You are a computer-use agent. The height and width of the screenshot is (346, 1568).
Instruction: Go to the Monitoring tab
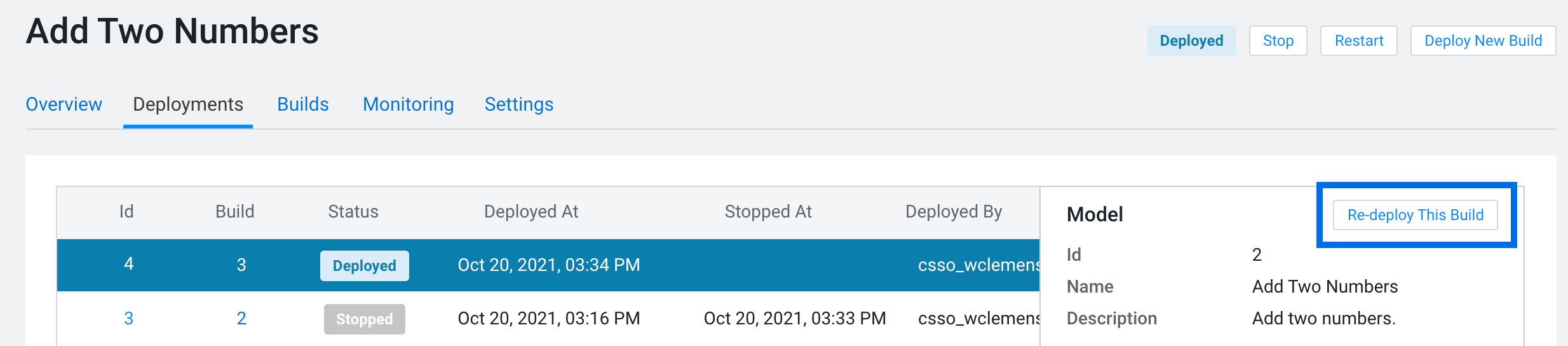click(409, 104)
